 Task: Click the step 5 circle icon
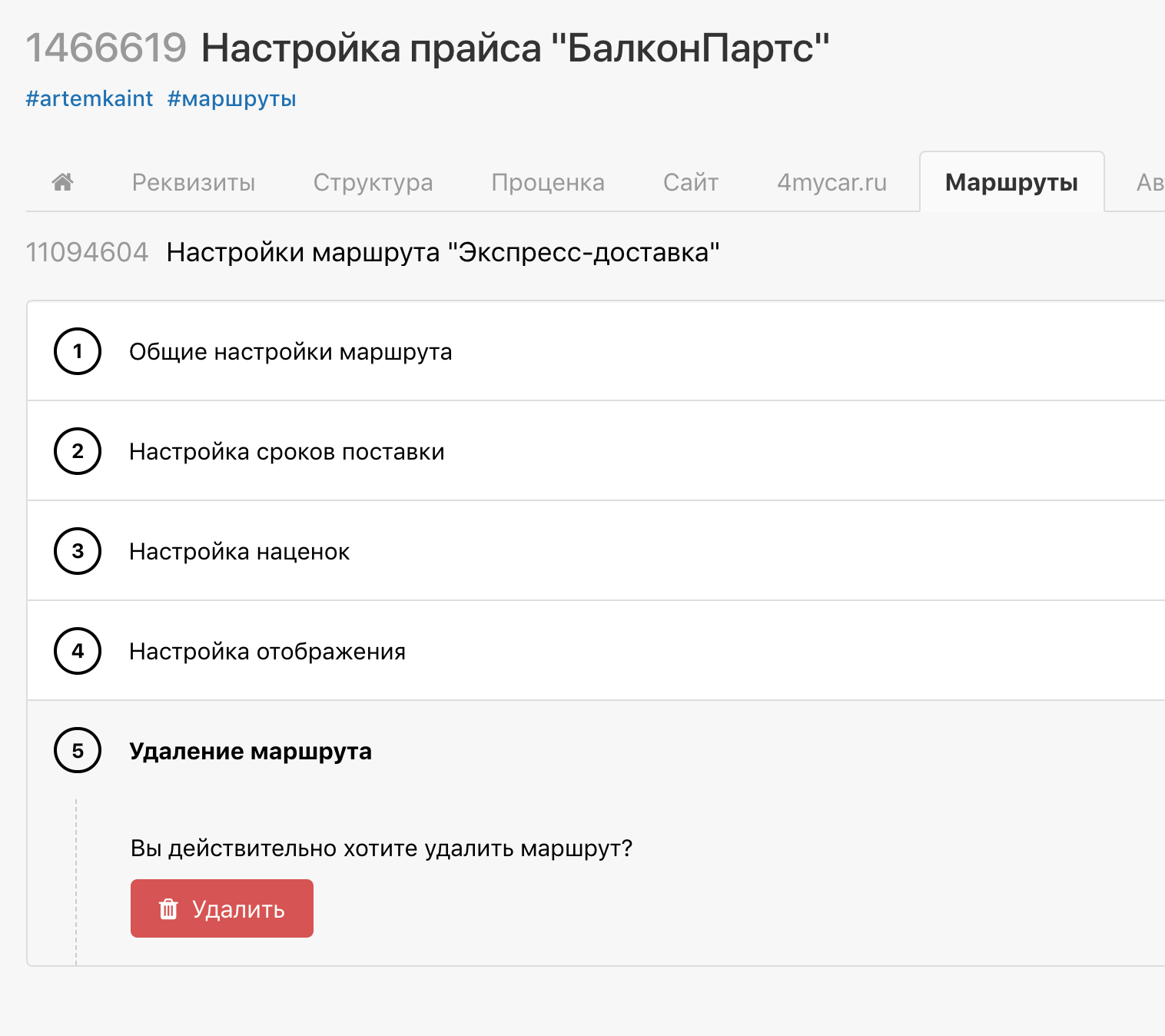[x=78, y=751]
